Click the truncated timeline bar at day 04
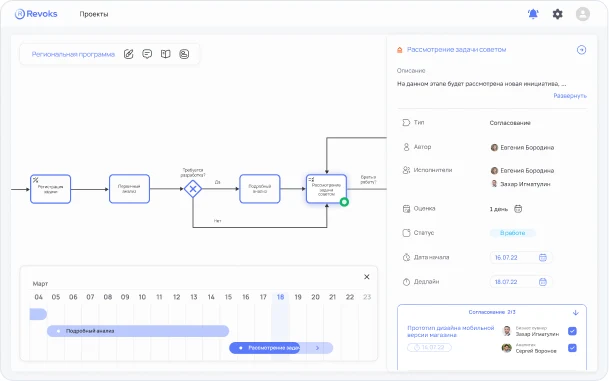609x381 pixels. [x=38, y=314]
